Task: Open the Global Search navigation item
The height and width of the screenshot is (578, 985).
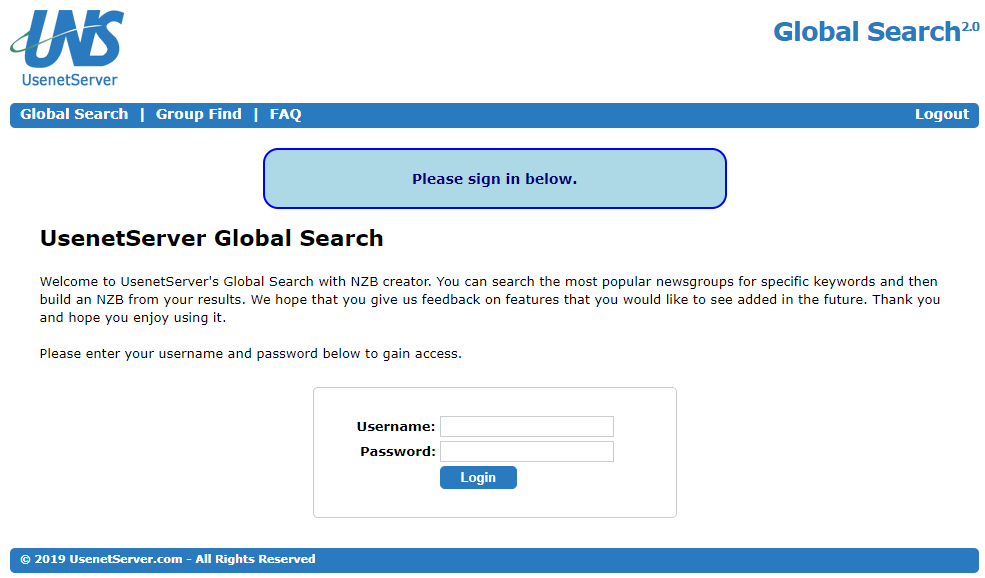Action: [x=74, y=114]
